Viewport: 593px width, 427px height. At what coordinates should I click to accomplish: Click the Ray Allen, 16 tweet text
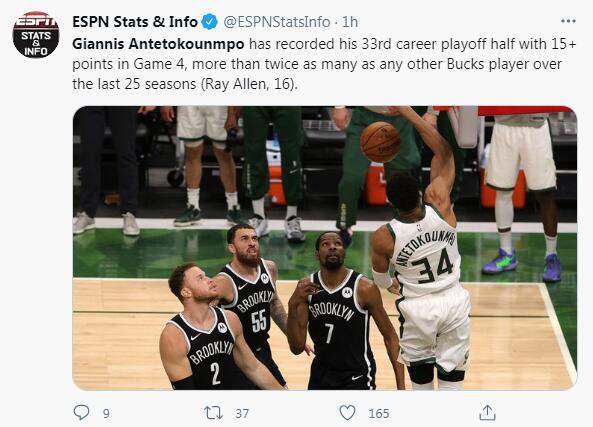pyautogui.click(x=249, y=84)
